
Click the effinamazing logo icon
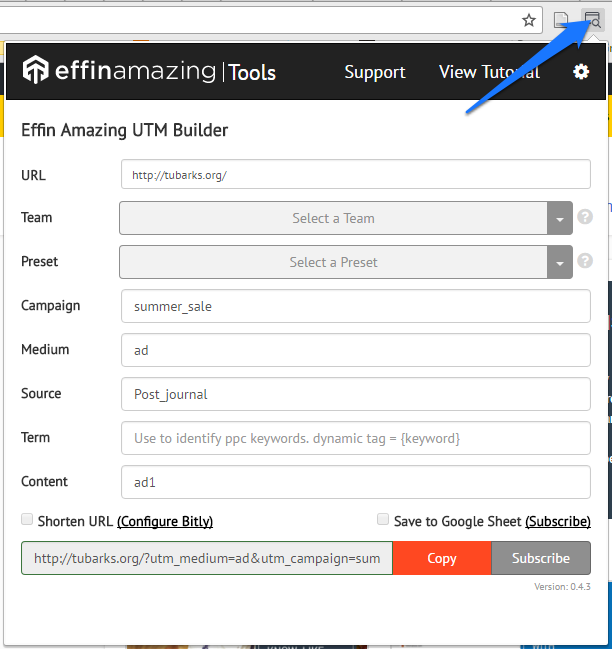coord(36,71)
